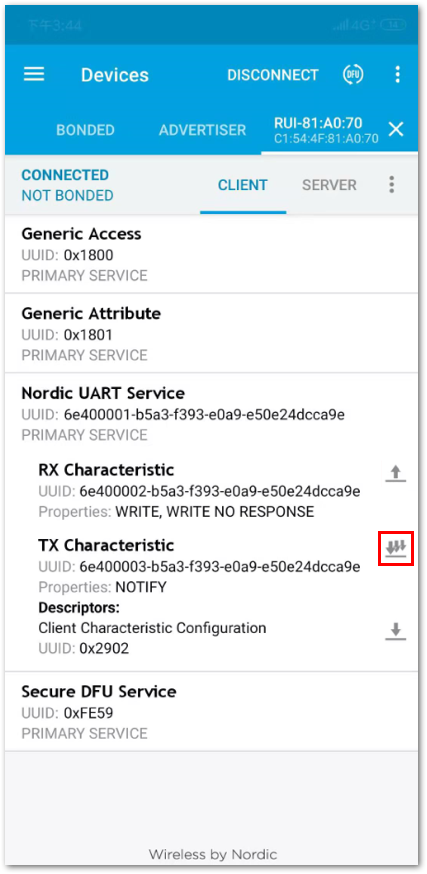
Task: Select the RUI-81:A0:70 device tab
Action: [326, 130]
